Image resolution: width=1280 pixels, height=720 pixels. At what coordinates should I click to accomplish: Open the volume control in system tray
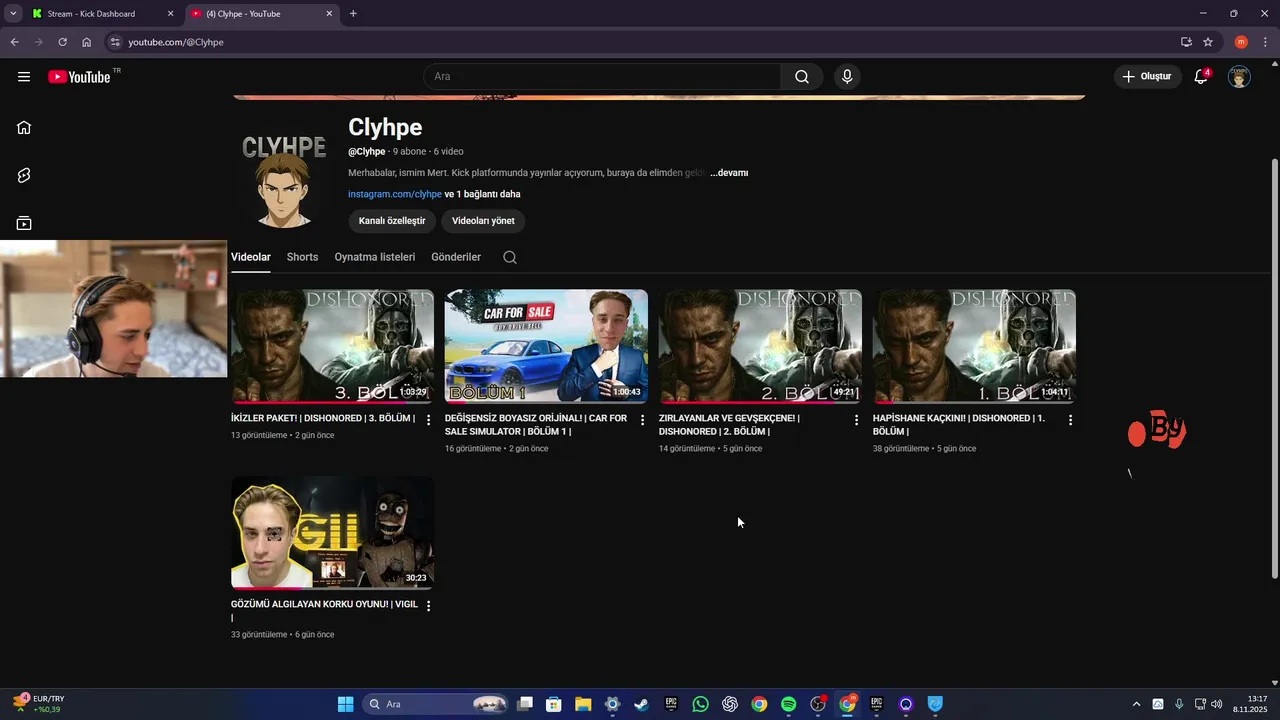(1217, 704)
